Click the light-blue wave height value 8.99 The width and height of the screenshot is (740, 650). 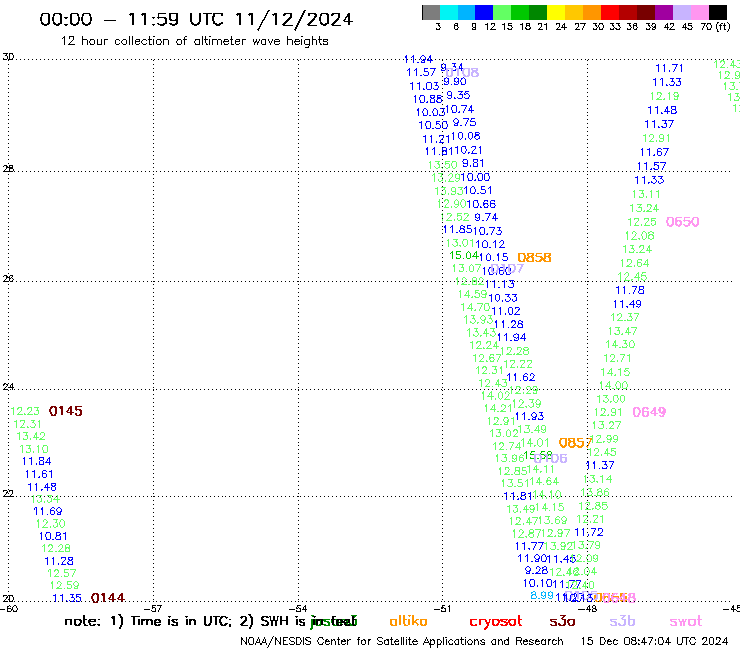tap(542, 596)
